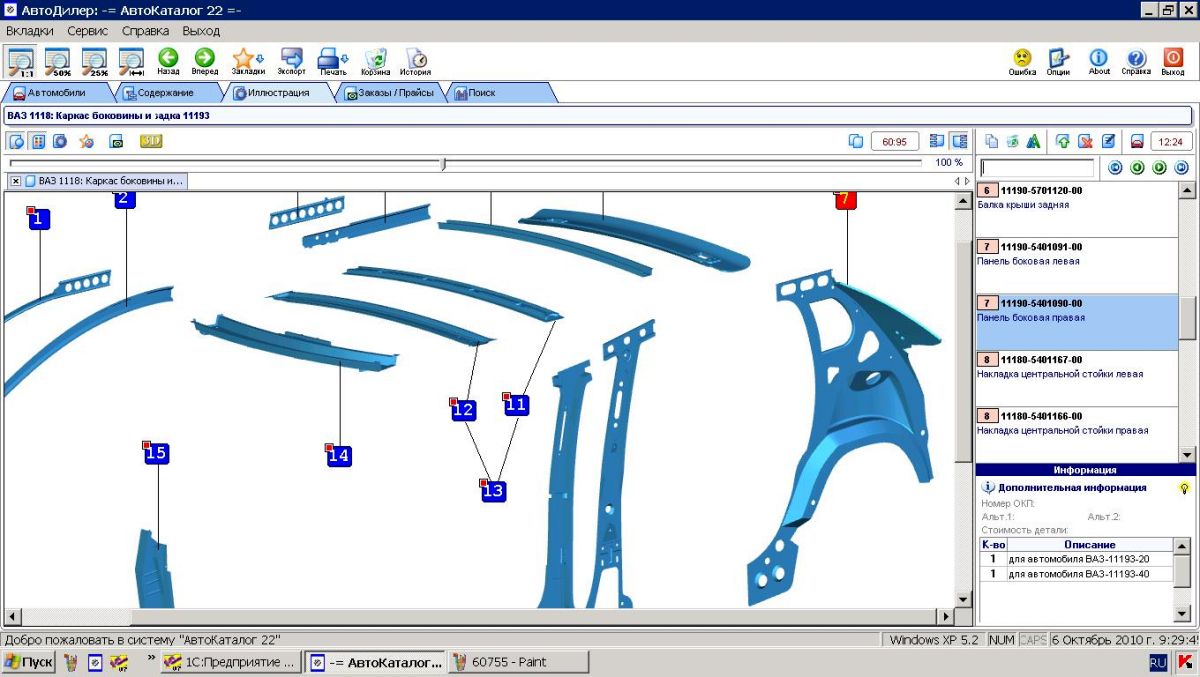Select part 11190-5701120-00 Балка крыши задняя
Viewport: 1200px width, 677px height.
[x=1077, y=209]
